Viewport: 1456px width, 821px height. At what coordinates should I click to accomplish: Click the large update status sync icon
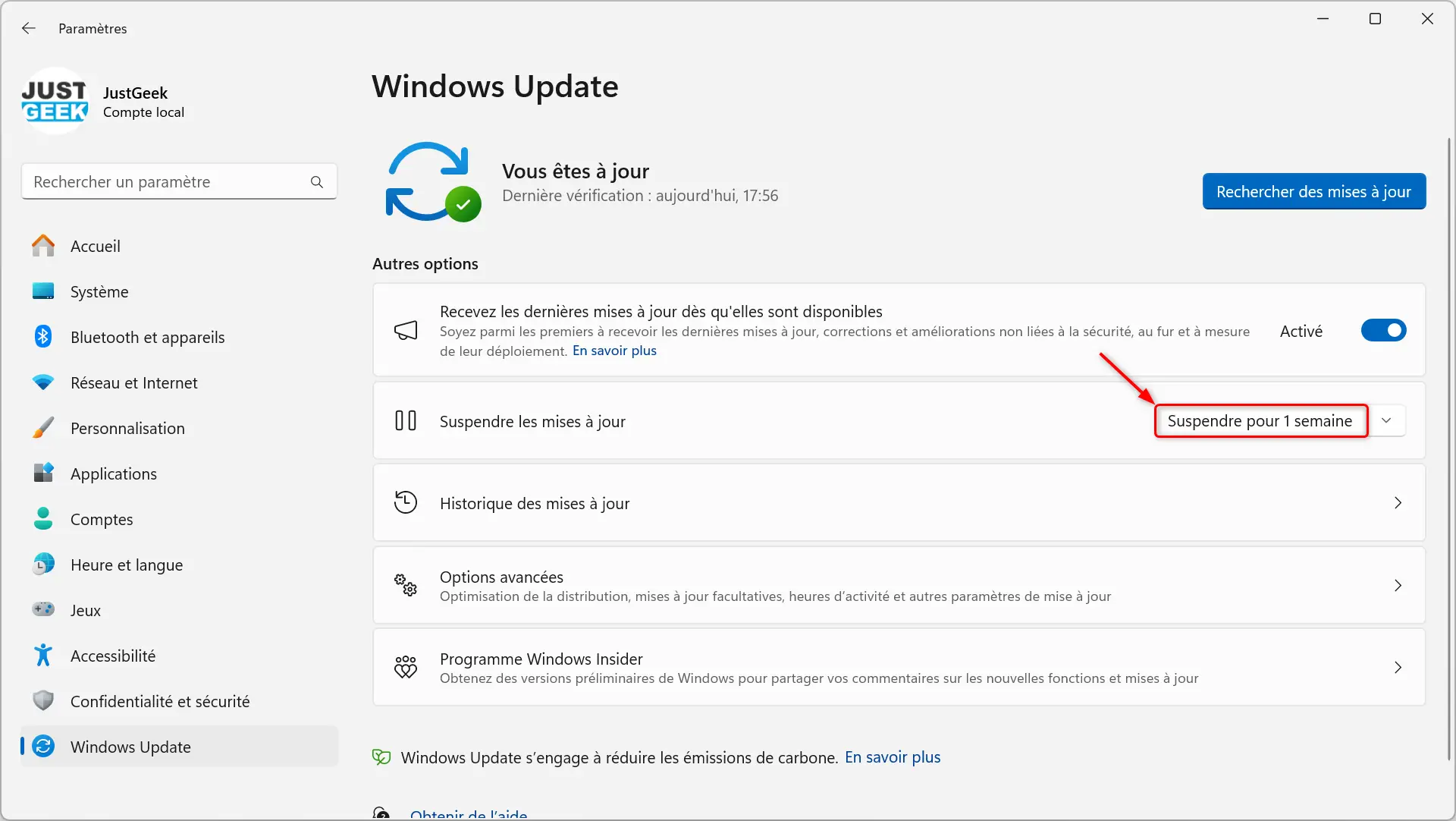433,182
